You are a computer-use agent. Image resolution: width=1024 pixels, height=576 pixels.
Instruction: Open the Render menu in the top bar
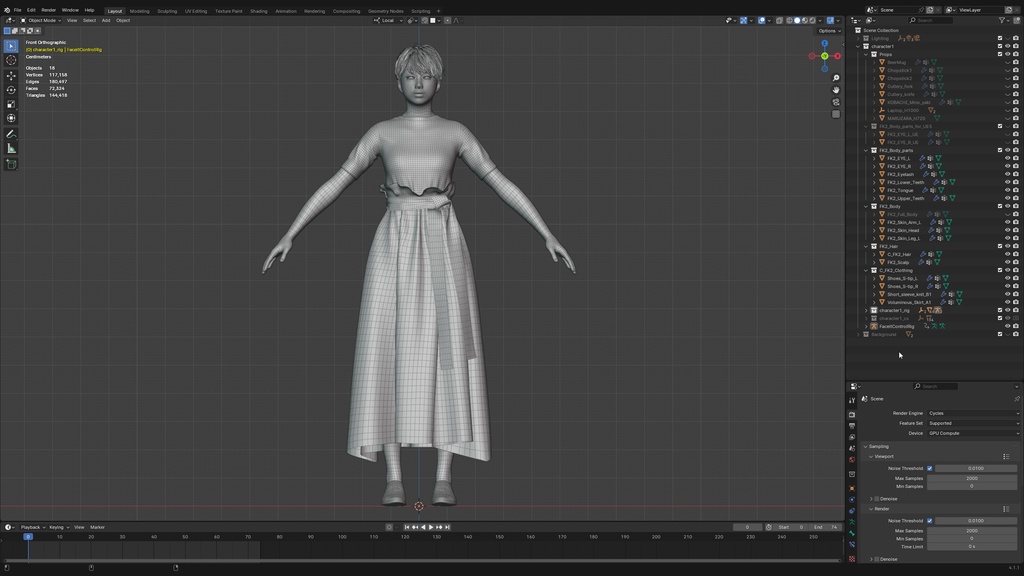48,9
